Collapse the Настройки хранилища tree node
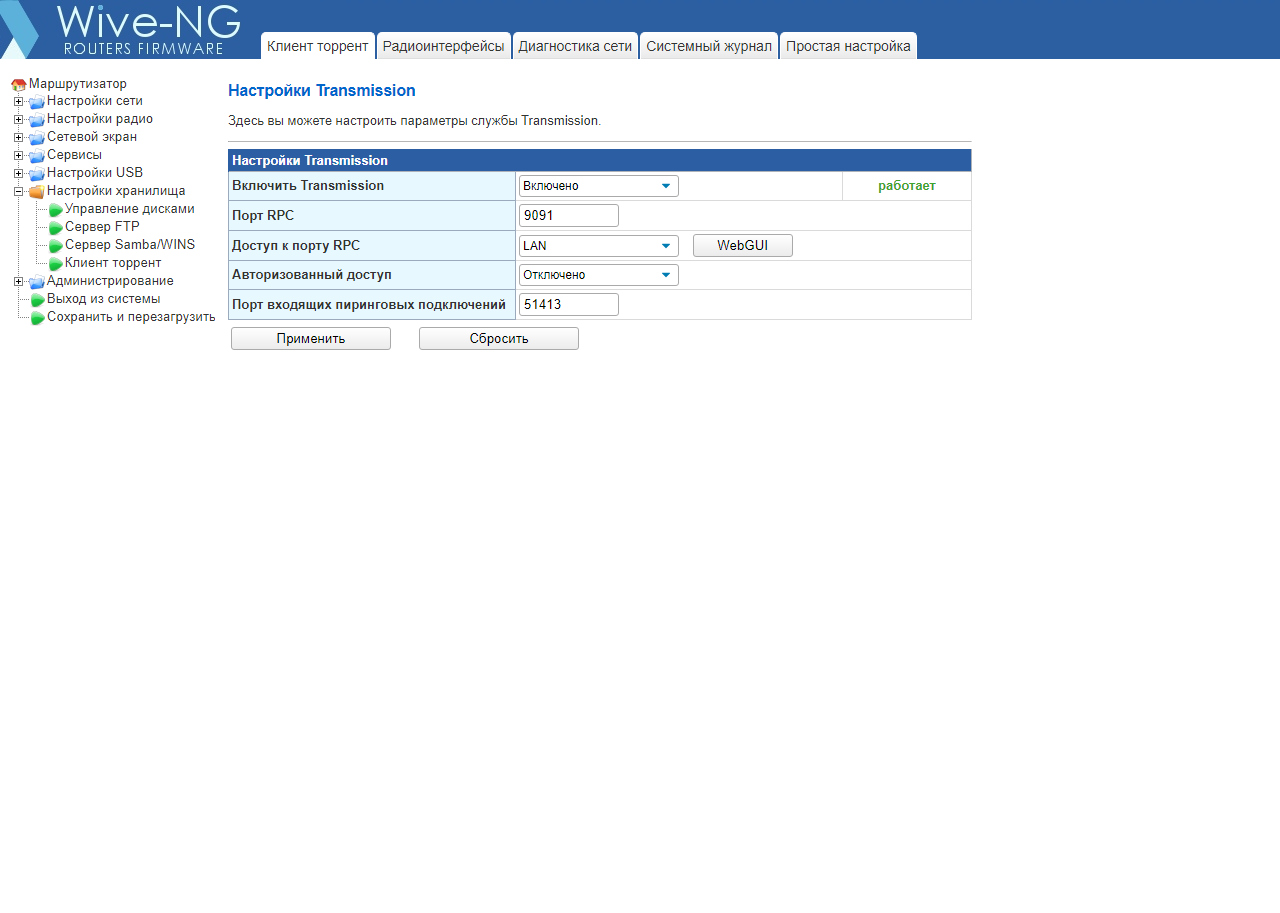 click(x=18, y=191)
